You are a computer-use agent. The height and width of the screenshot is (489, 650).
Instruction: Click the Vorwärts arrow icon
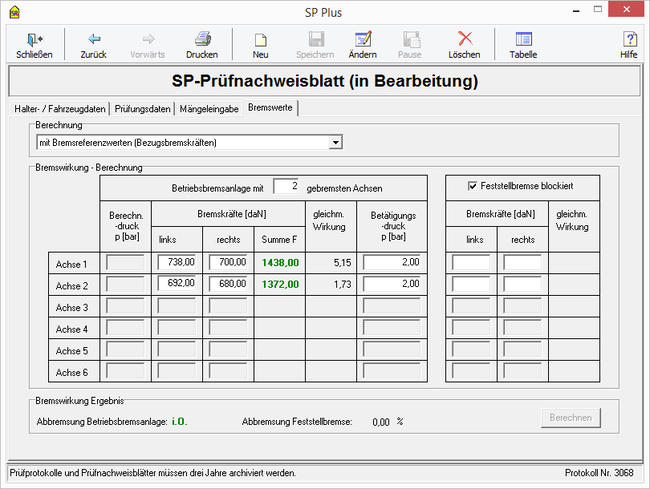tap(148, 39)
